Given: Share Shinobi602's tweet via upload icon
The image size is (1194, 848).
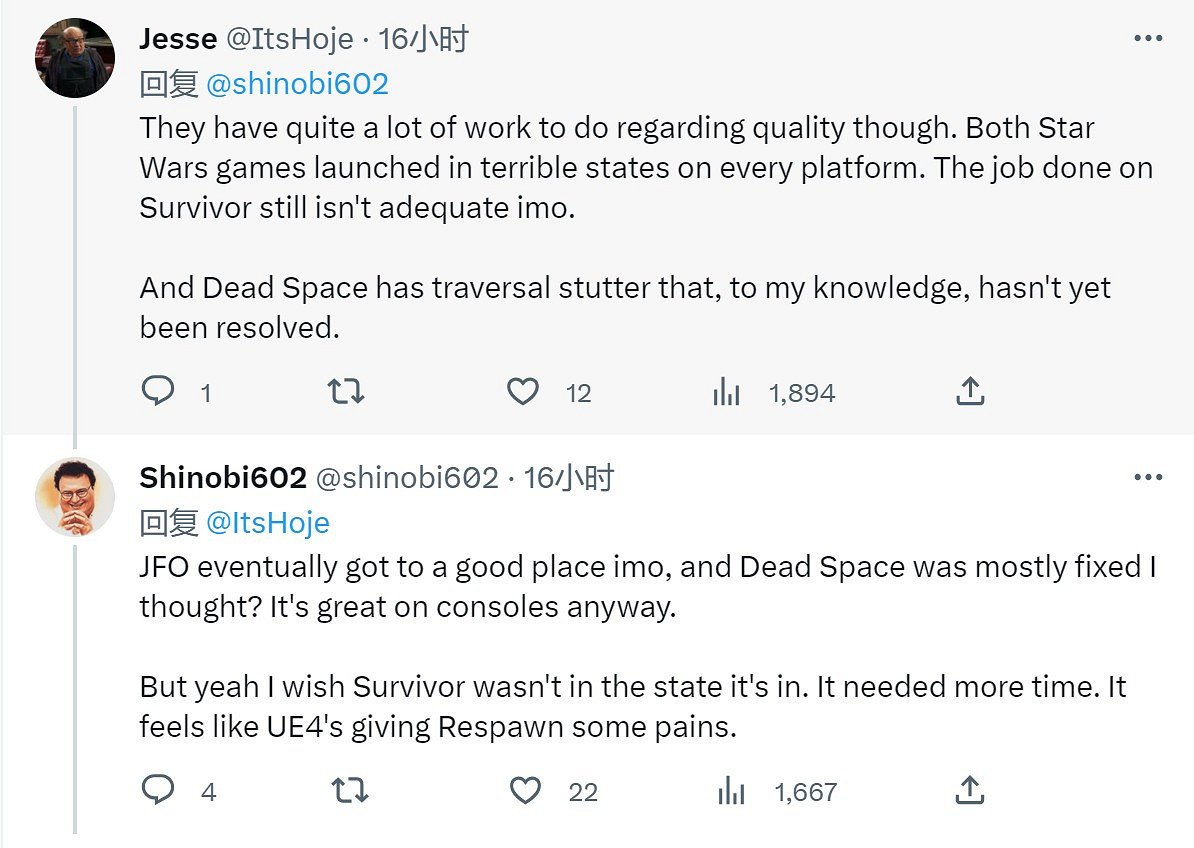Looking at the screenshot, I should tap(970, 791).
